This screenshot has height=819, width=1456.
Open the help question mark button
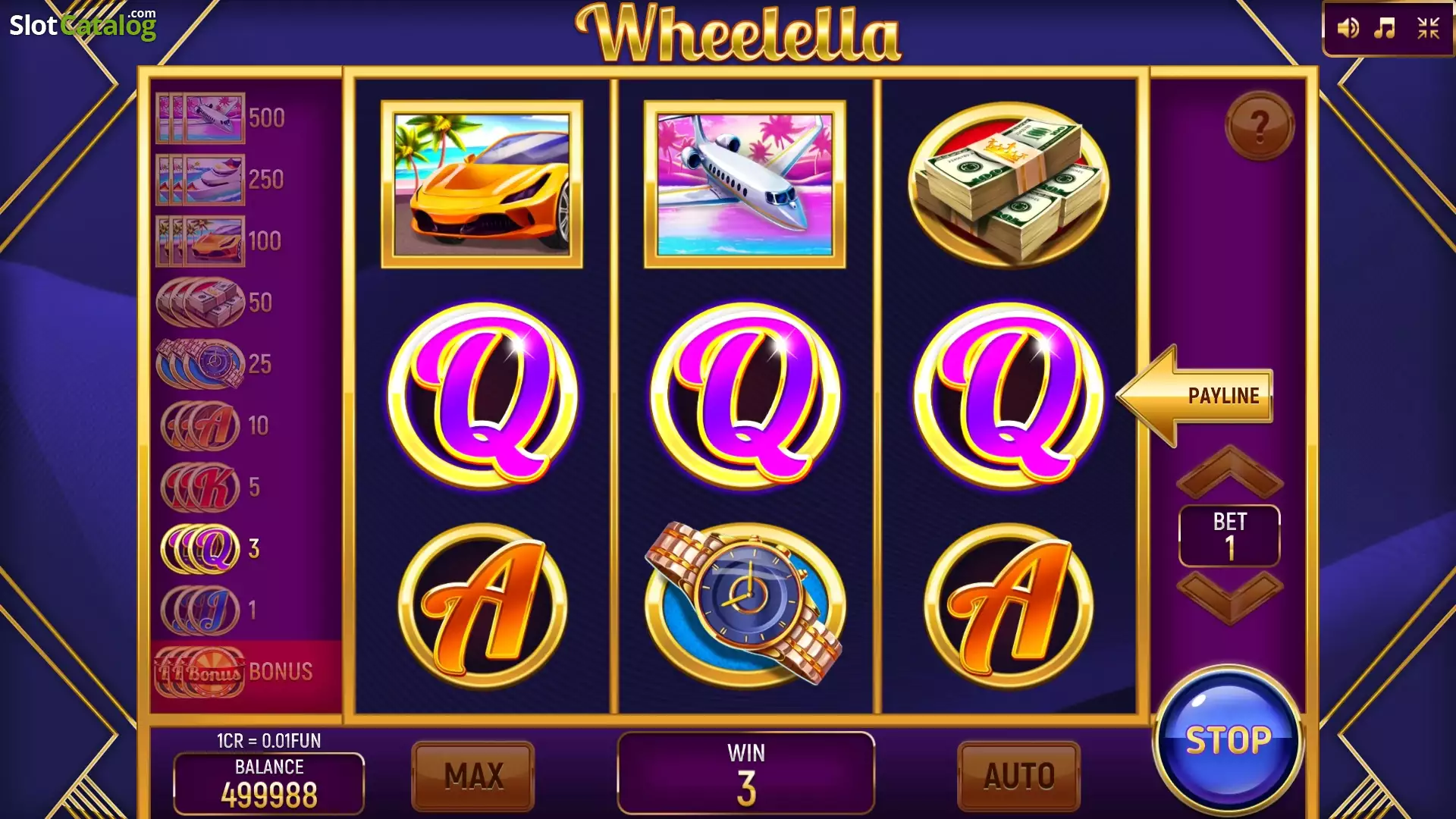point(1260,125)
